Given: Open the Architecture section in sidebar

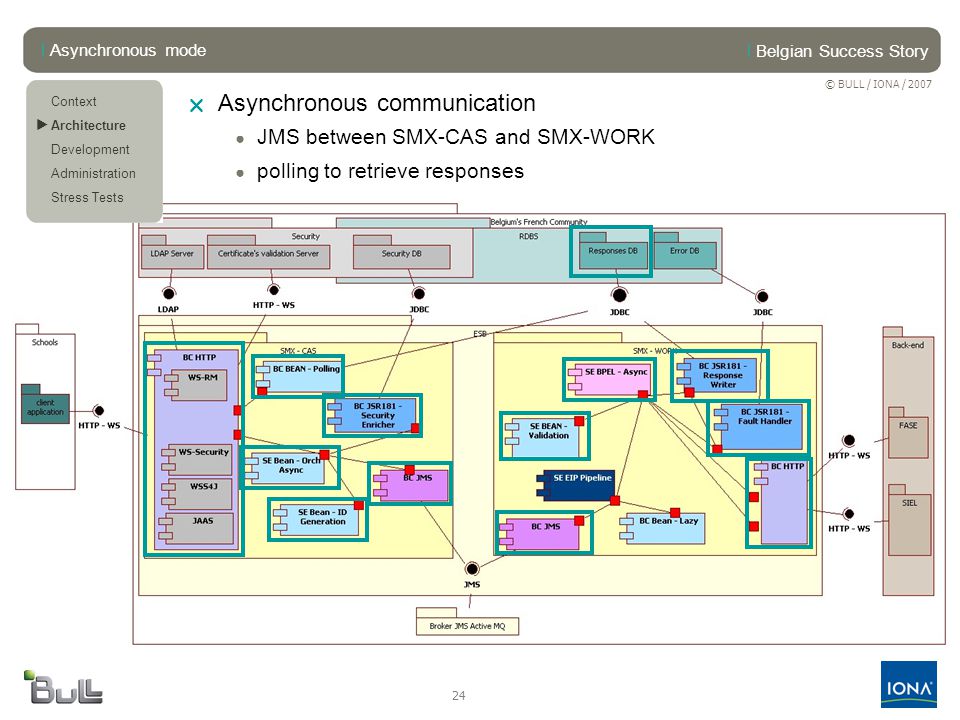Looking at the screenshot, I should pos(88,125).
